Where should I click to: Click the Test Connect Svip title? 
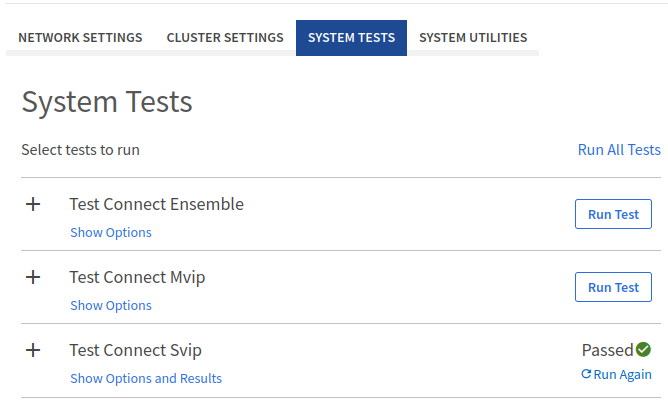135,350
